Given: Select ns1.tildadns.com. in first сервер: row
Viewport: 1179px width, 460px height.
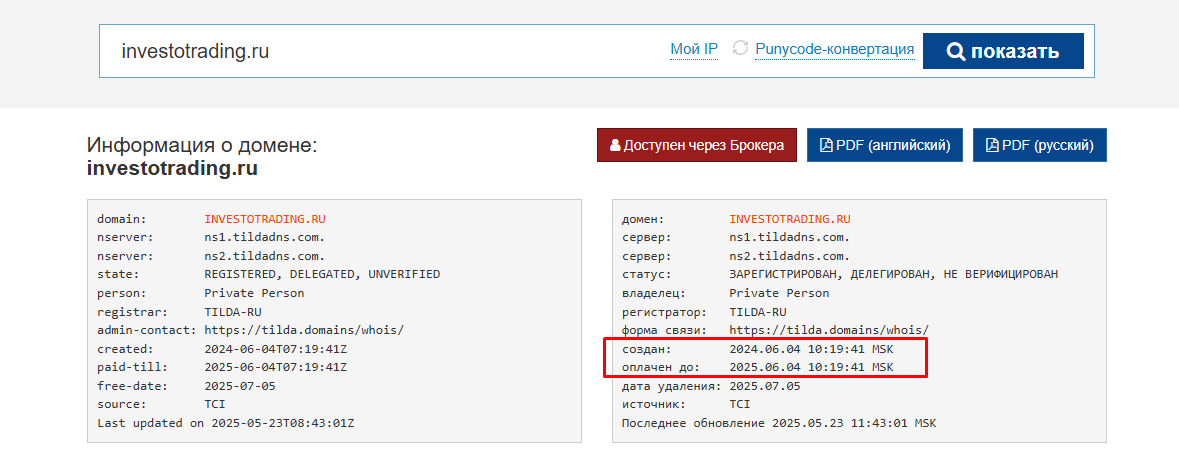Looking at the screenshot, I should 790,238.
